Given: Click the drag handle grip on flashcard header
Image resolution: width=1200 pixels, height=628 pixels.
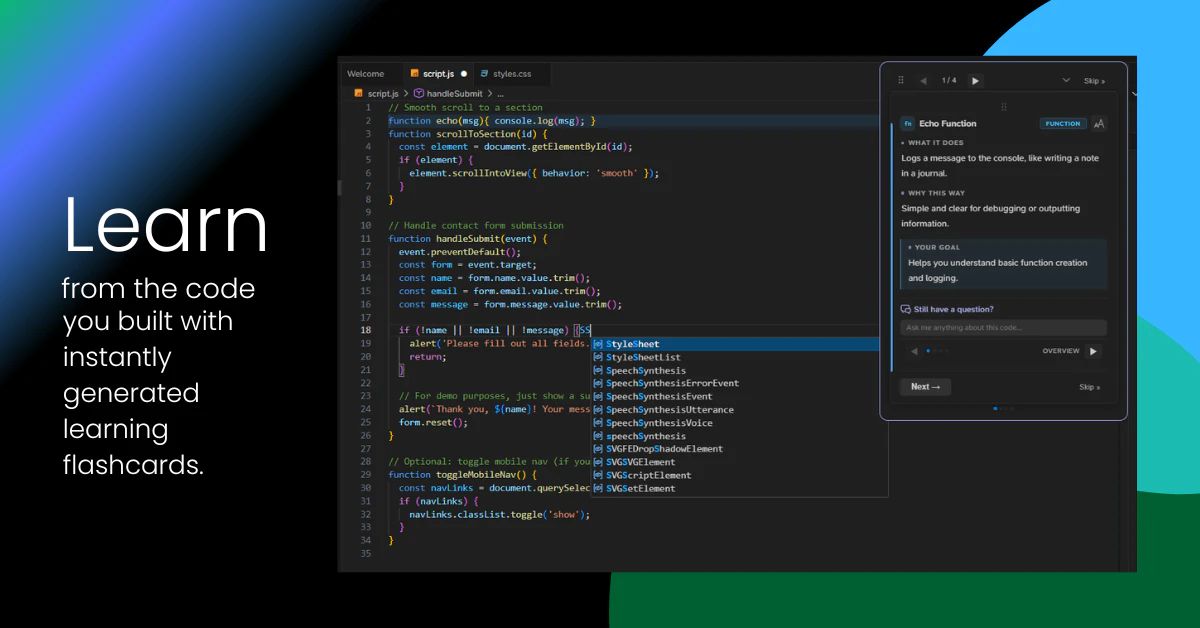Looking at the screenshot, I should 901,80.
